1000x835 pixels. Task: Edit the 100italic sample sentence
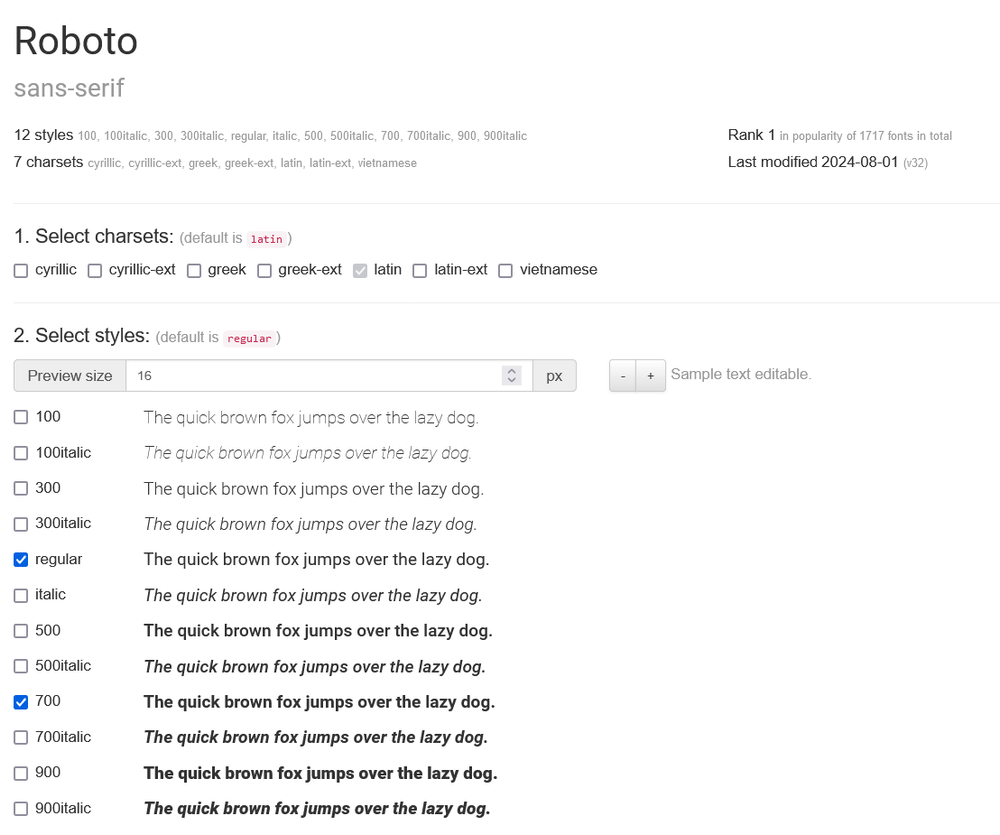307,453
